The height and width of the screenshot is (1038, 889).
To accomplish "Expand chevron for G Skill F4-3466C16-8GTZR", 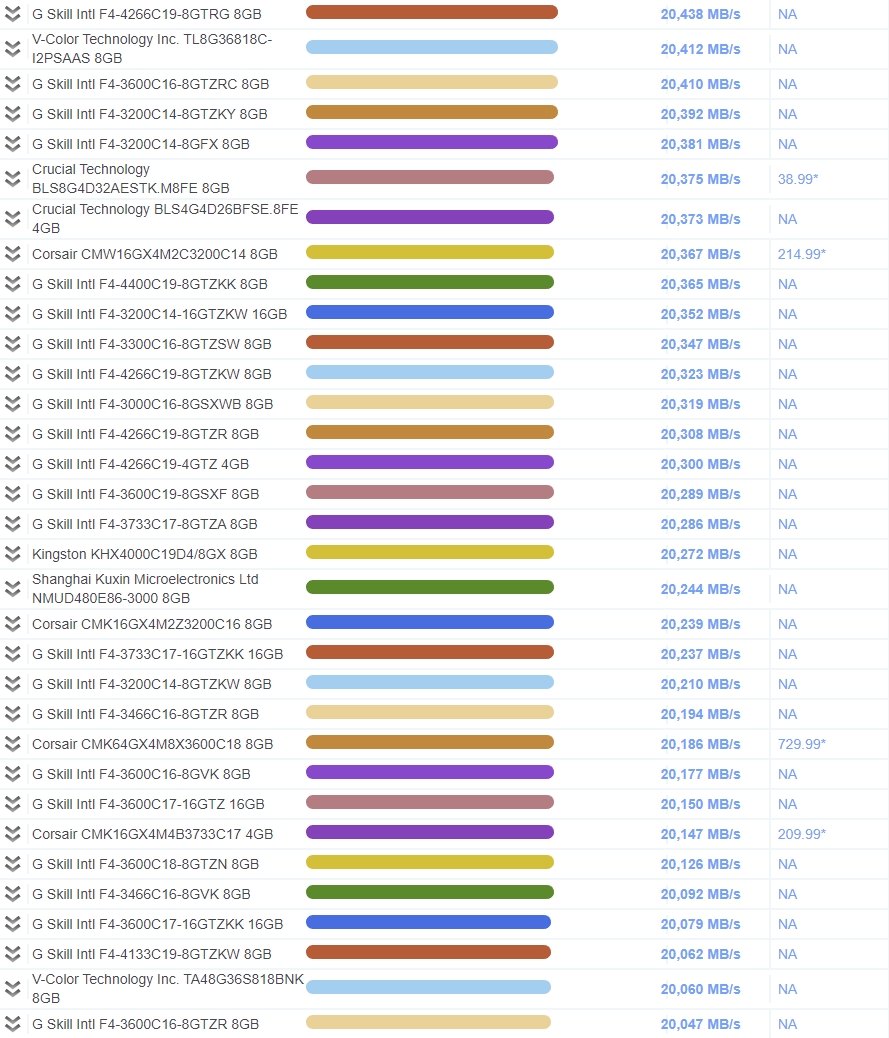I will [x=13, y=714].
